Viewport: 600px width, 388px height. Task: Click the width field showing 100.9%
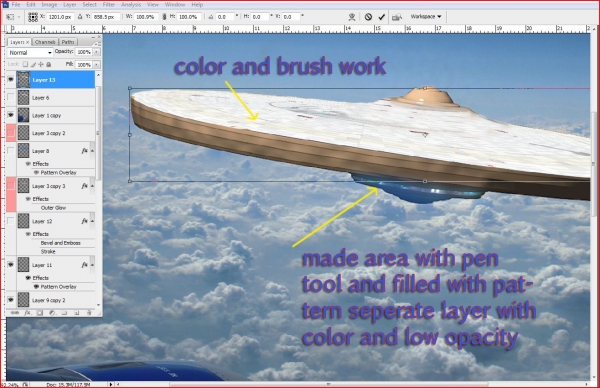click(x=145, y=17)
